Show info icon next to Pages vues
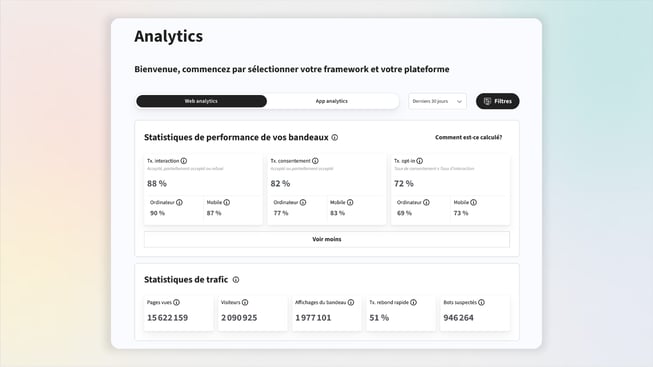This screenshot has height=367, width=653. coord(177,302)
